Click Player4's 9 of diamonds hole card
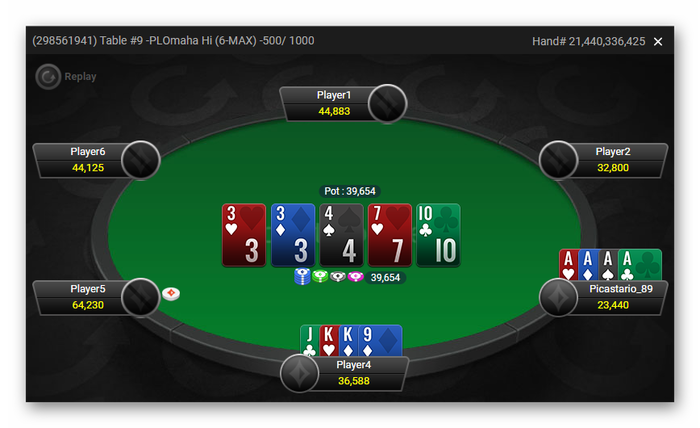 click(381, 341)
